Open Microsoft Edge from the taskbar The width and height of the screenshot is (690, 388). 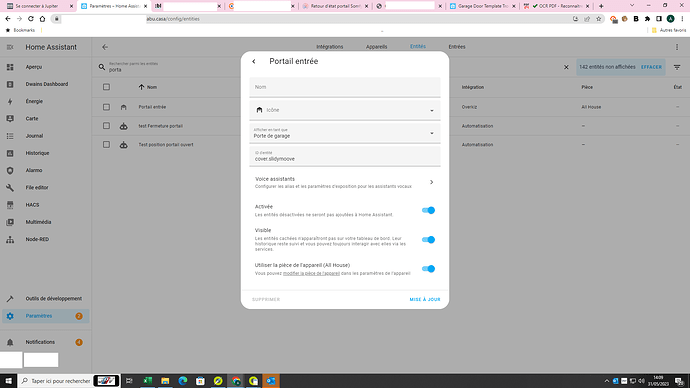click(x=183, y=381)
